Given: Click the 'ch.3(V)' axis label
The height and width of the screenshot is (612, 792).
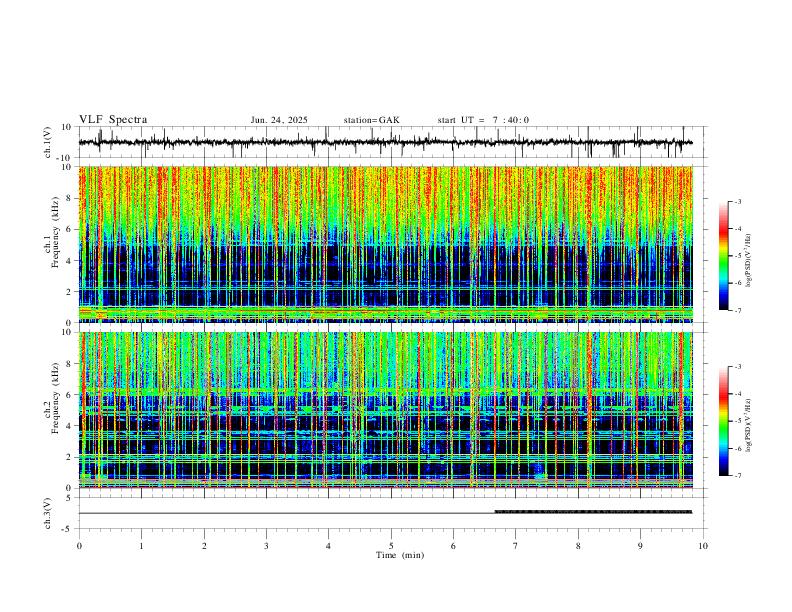Looking at the screenshot, I should click(x=48, y=513).
